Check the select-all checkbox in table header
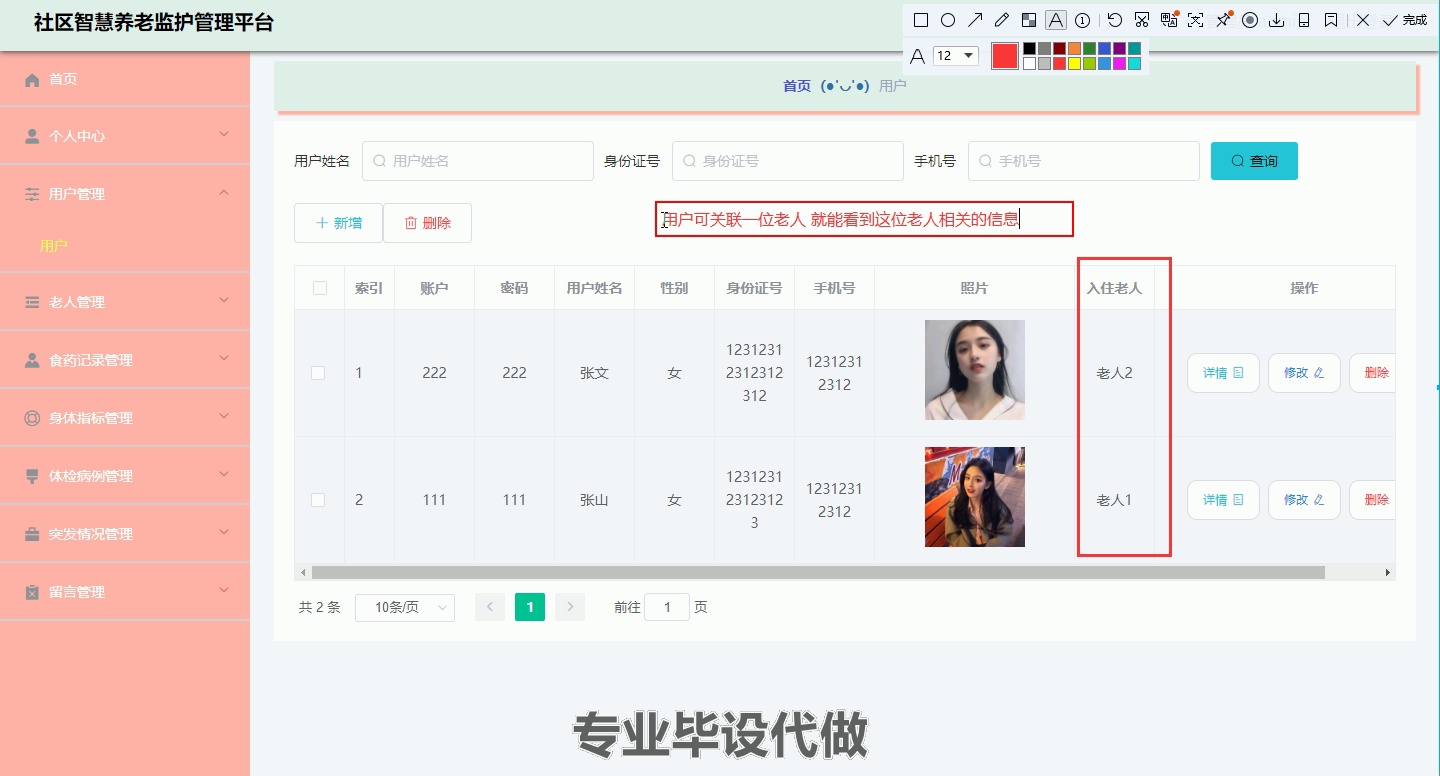Screen dimensions: 1440x776 318,287
